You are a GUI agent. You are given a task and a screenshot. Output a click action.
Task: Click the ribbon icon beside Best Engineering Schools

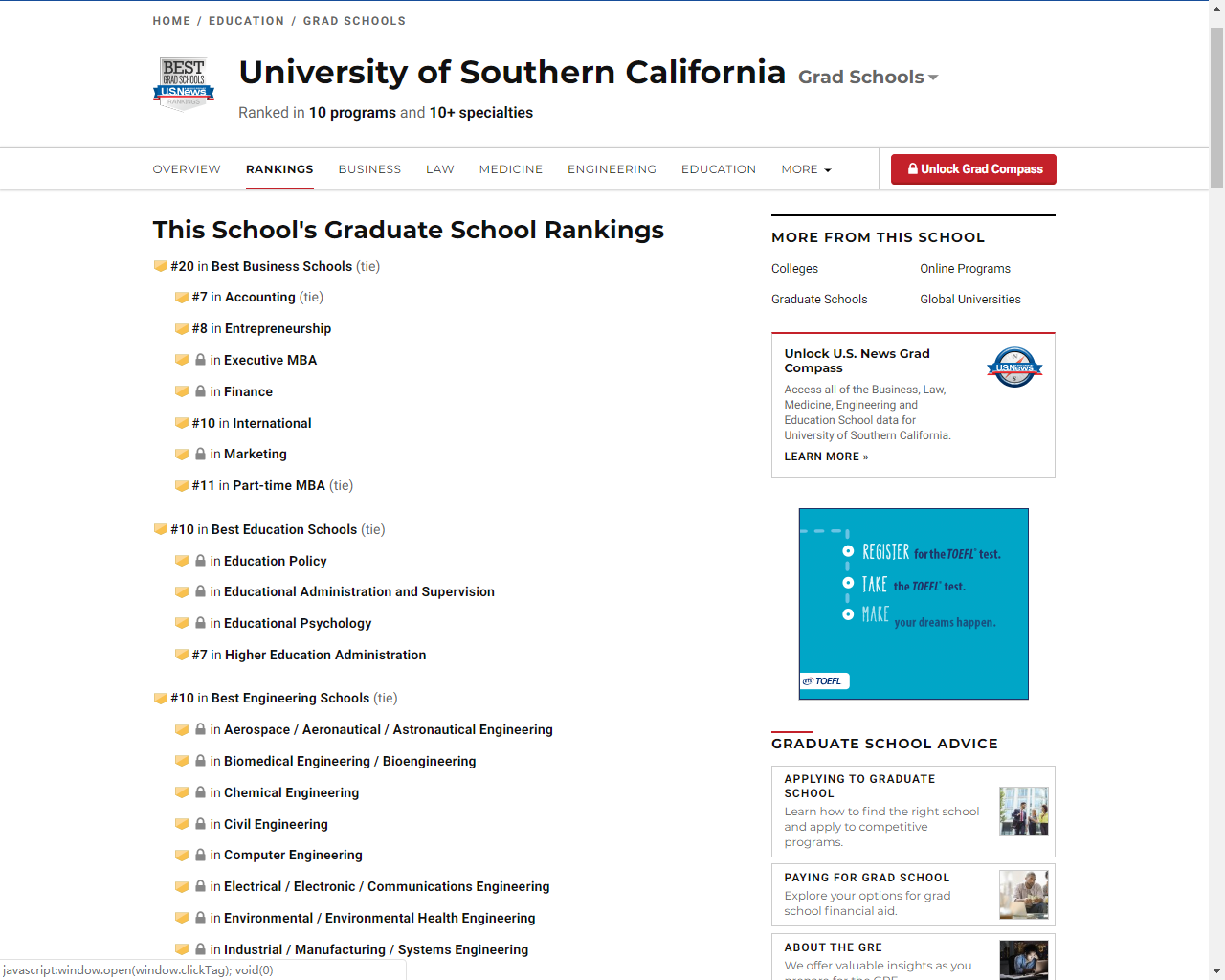161,698
